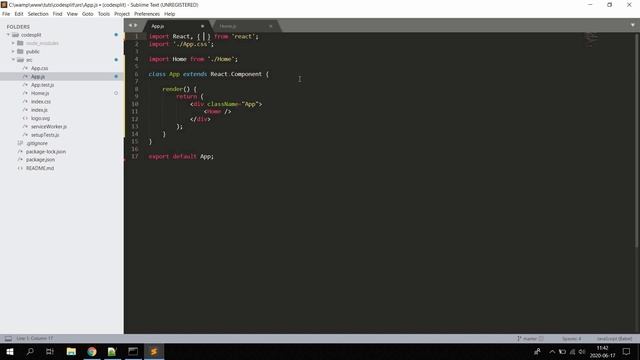Open the Edit menu
This screenshot has height=360, width=640.
click(19, 14)
